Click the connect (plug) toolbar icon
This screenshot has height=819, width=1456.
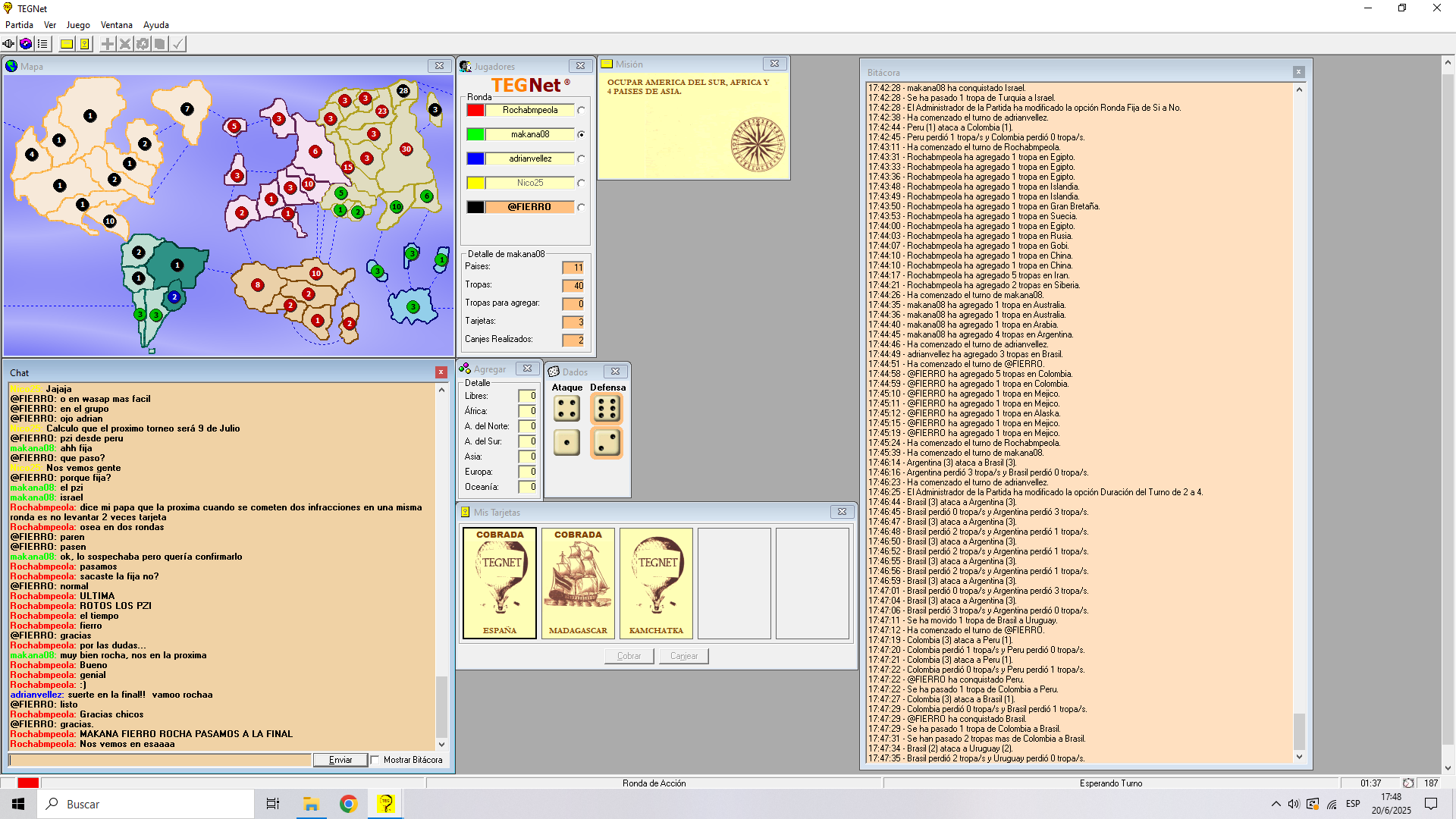9,44
